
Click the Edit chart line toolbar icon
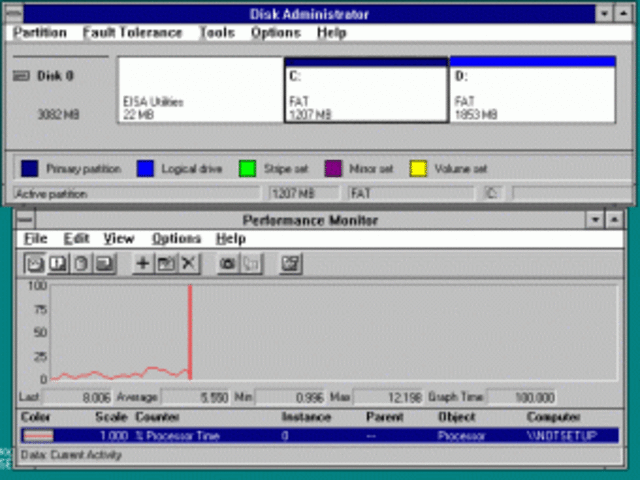[166, 264]
